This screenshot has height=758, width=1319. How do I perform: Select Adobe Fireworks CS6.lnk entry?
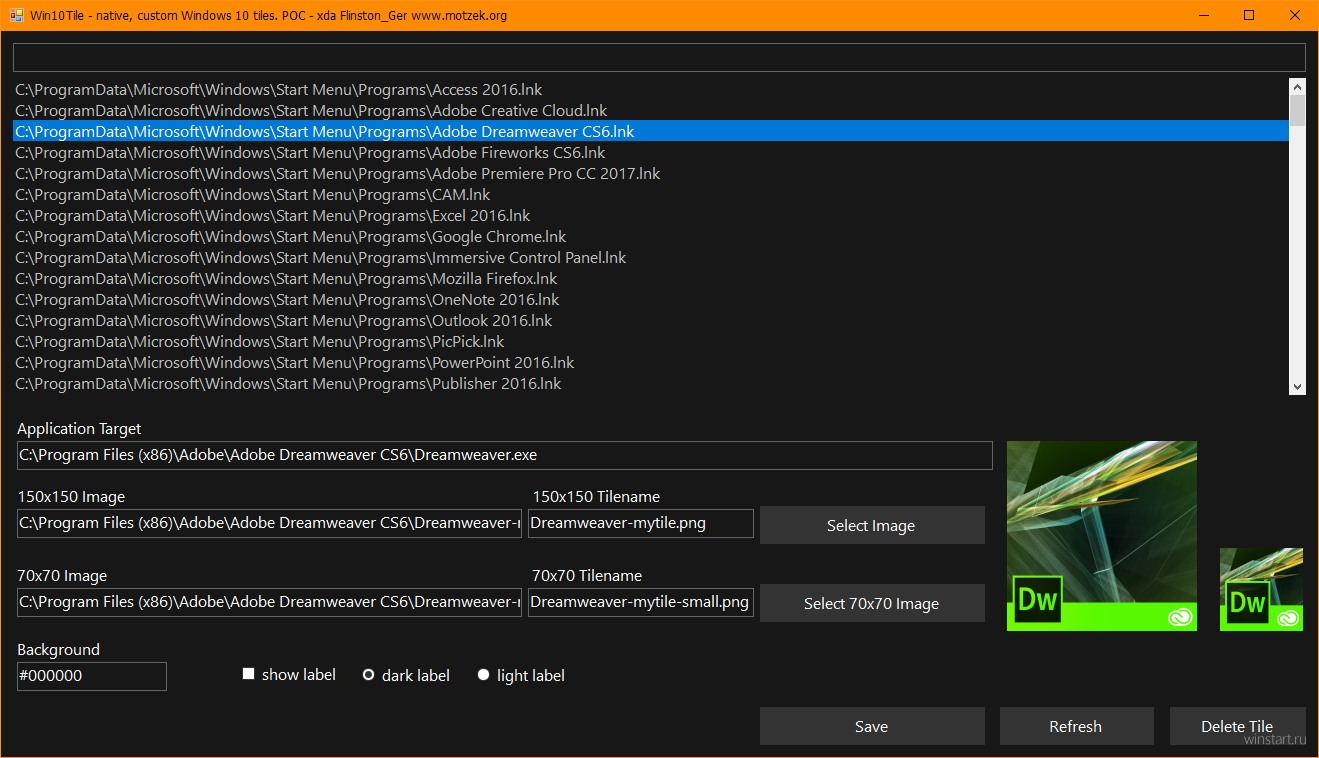tap(310, 153)
